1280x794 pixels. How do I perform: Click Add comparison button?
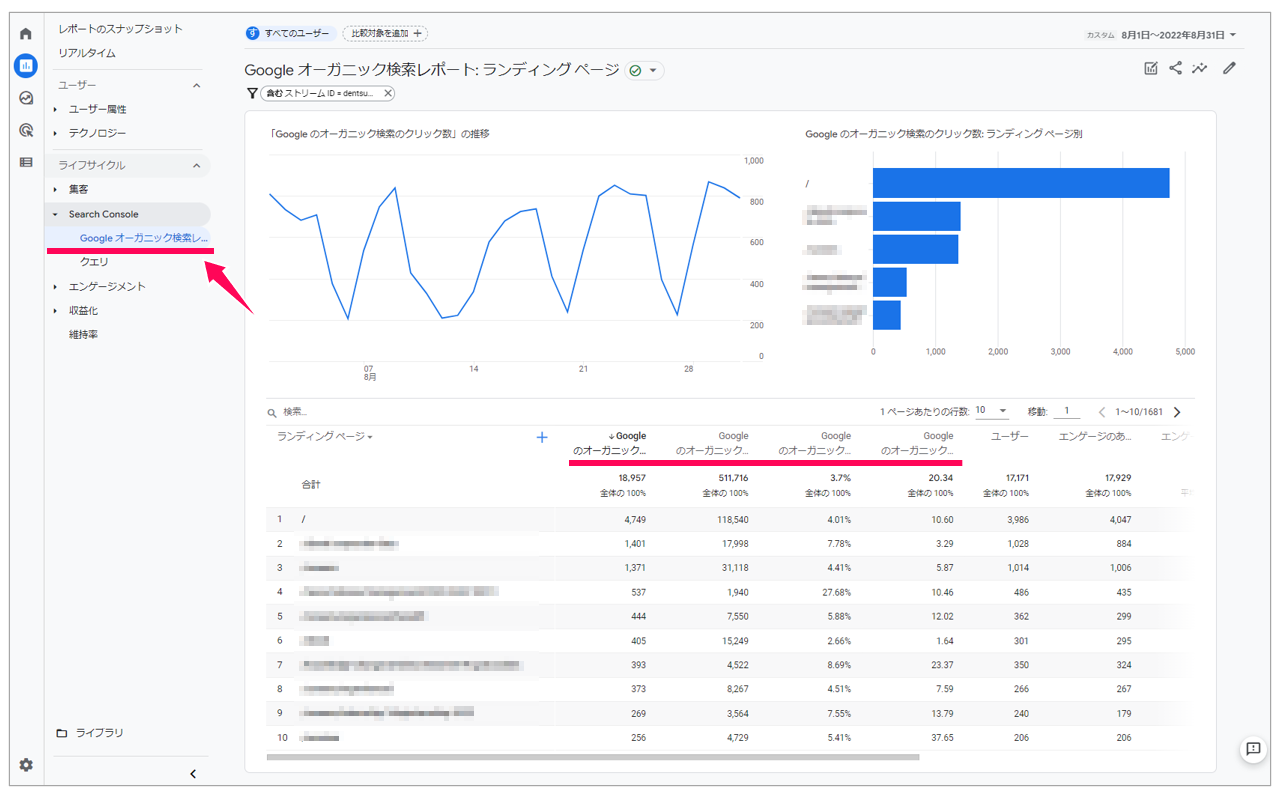pyautogui.click(x=385, y=34)
